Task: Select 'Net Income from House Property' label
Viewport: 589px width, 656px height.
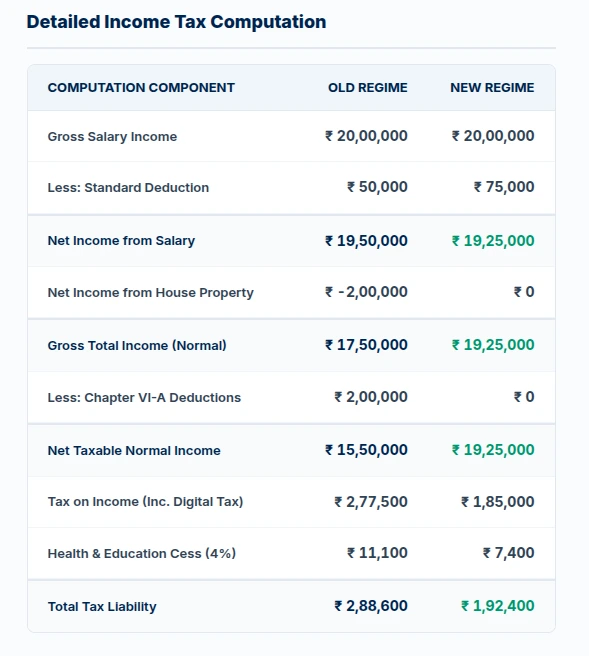Action: 151,292
